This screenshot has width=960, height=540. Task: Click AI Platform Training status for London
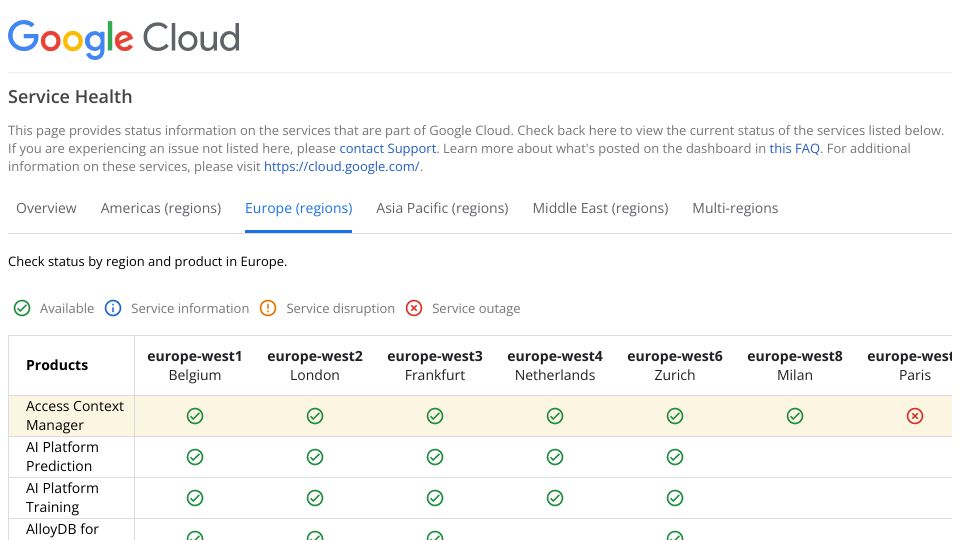315,498
